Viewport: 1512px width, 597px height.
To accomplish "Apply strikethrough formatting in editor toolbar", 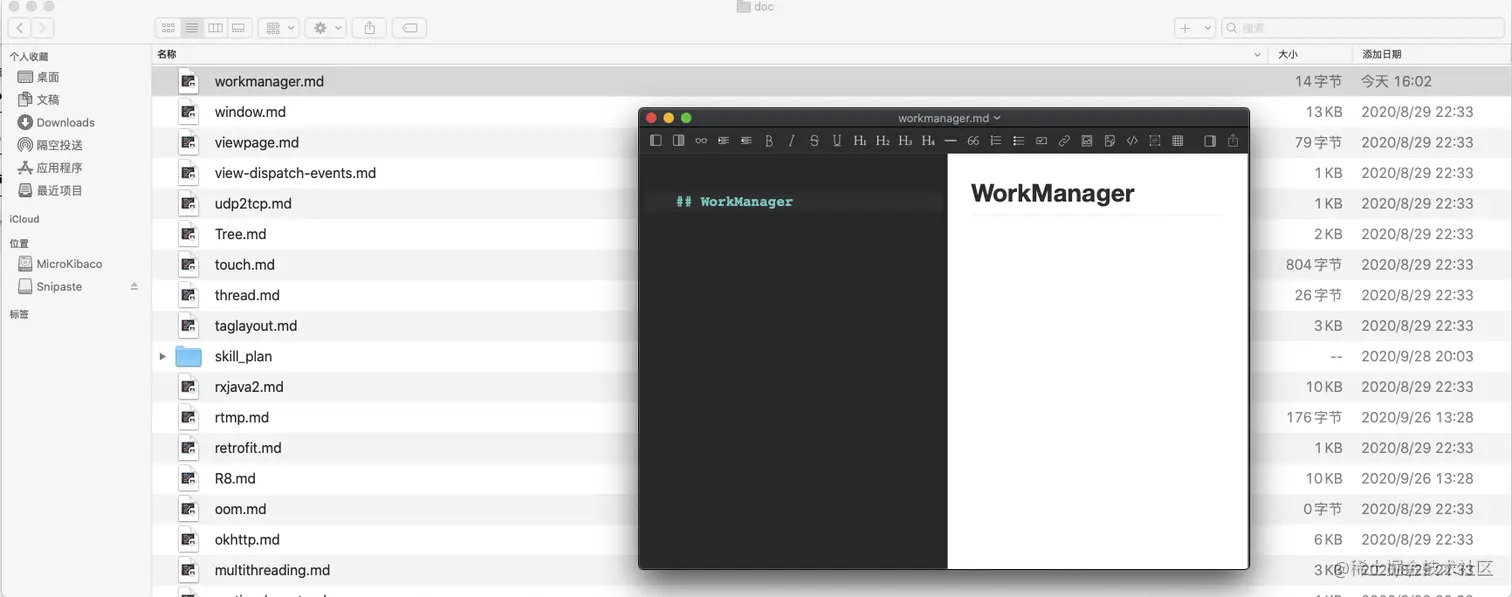I will [814, 141].
